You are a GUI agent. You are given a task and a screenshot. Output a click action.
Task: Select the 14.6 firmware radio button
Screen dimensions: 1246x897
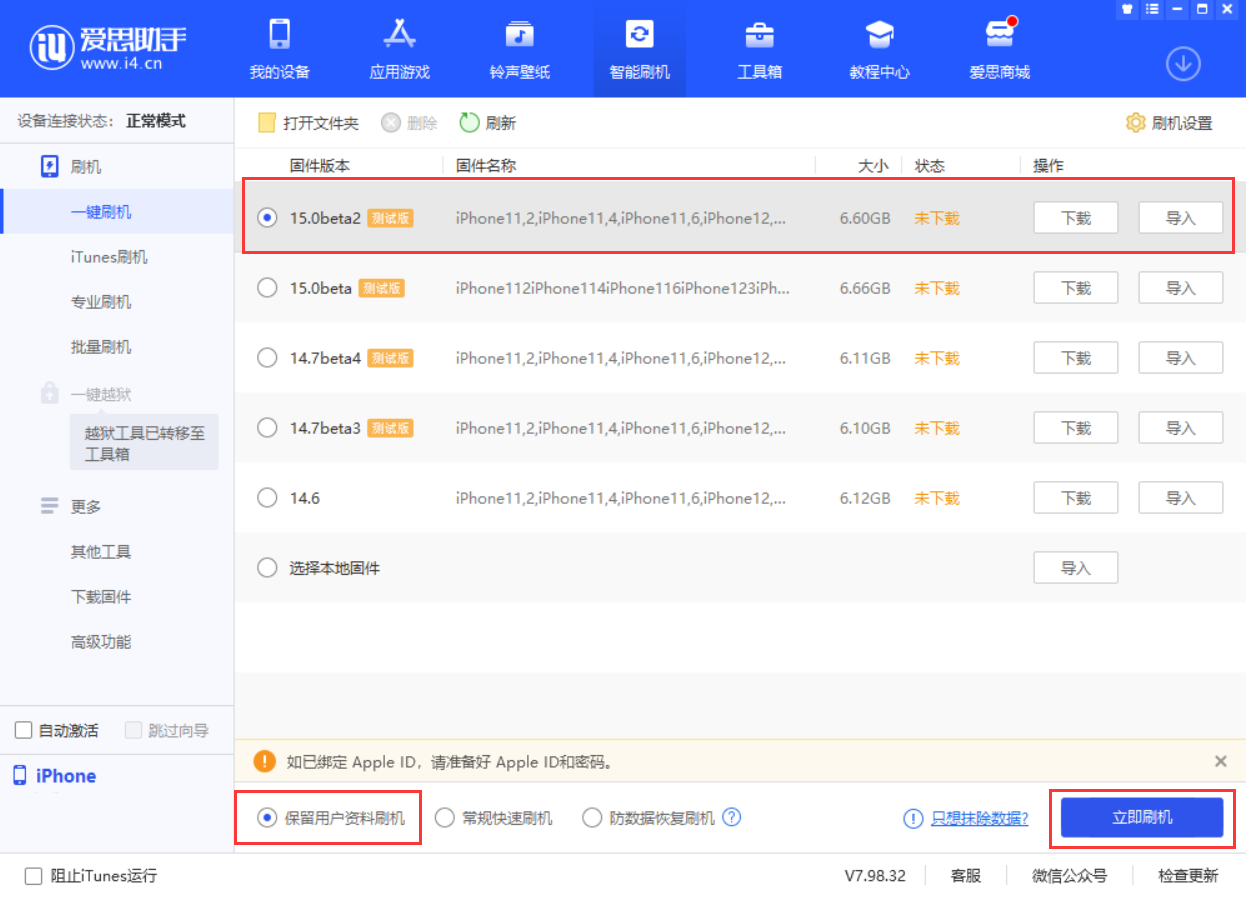click(267, 498)
